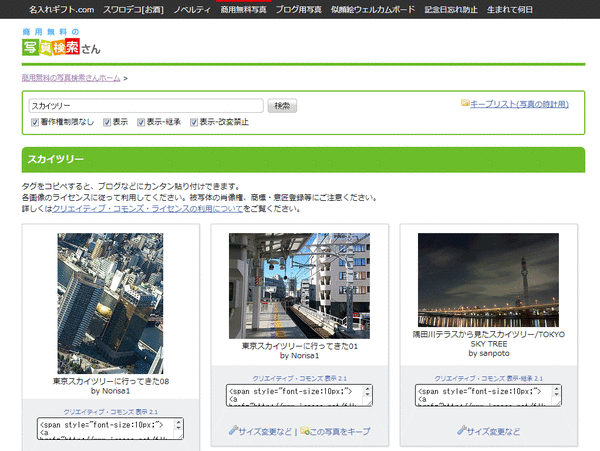This screenshot has width=600, height=451.
Task: Toggle the 表示 license checkbox
Action: coord(107,122)
